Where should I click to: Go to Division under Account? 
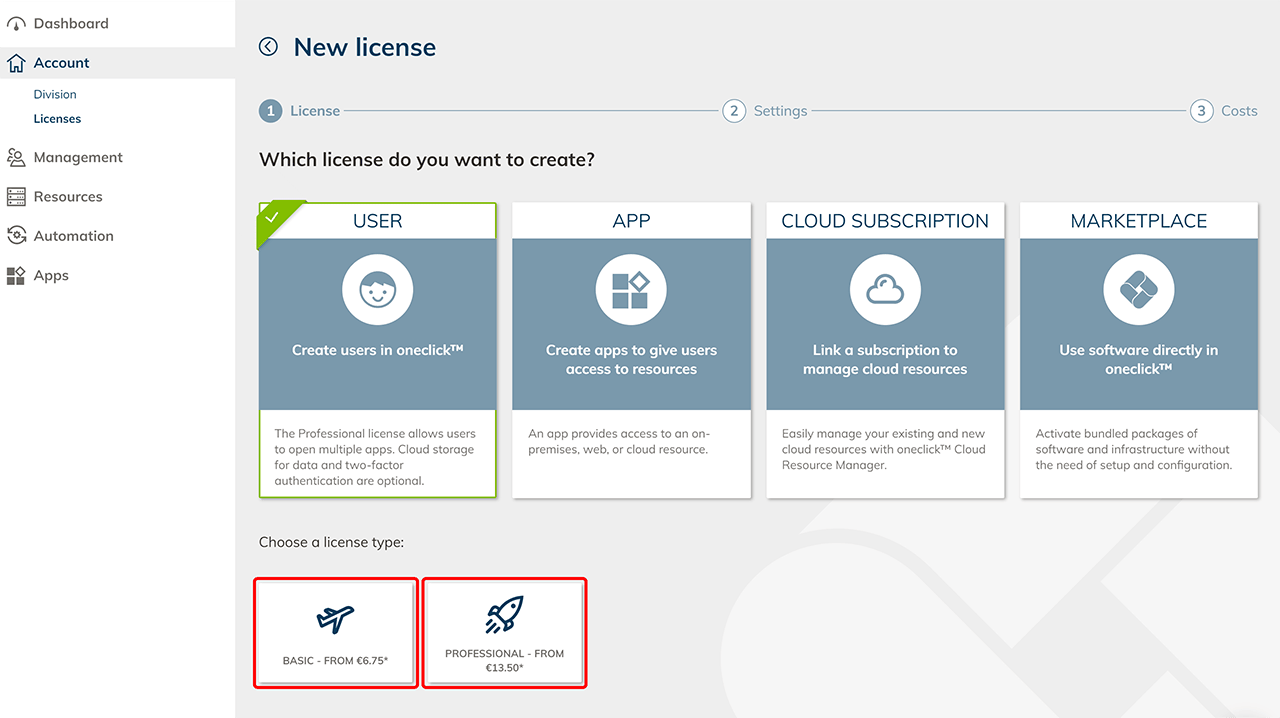[55, 94]
